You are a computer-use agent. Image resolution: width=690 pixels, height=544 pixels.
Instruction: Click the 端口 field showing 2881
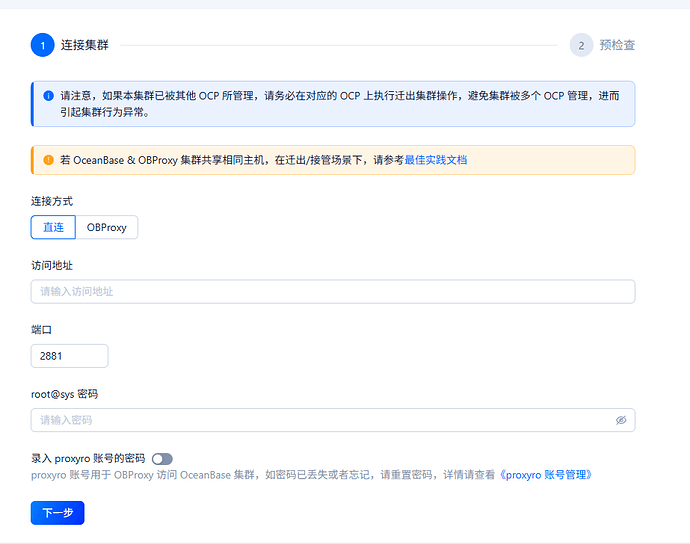click(x=69, y=356)
